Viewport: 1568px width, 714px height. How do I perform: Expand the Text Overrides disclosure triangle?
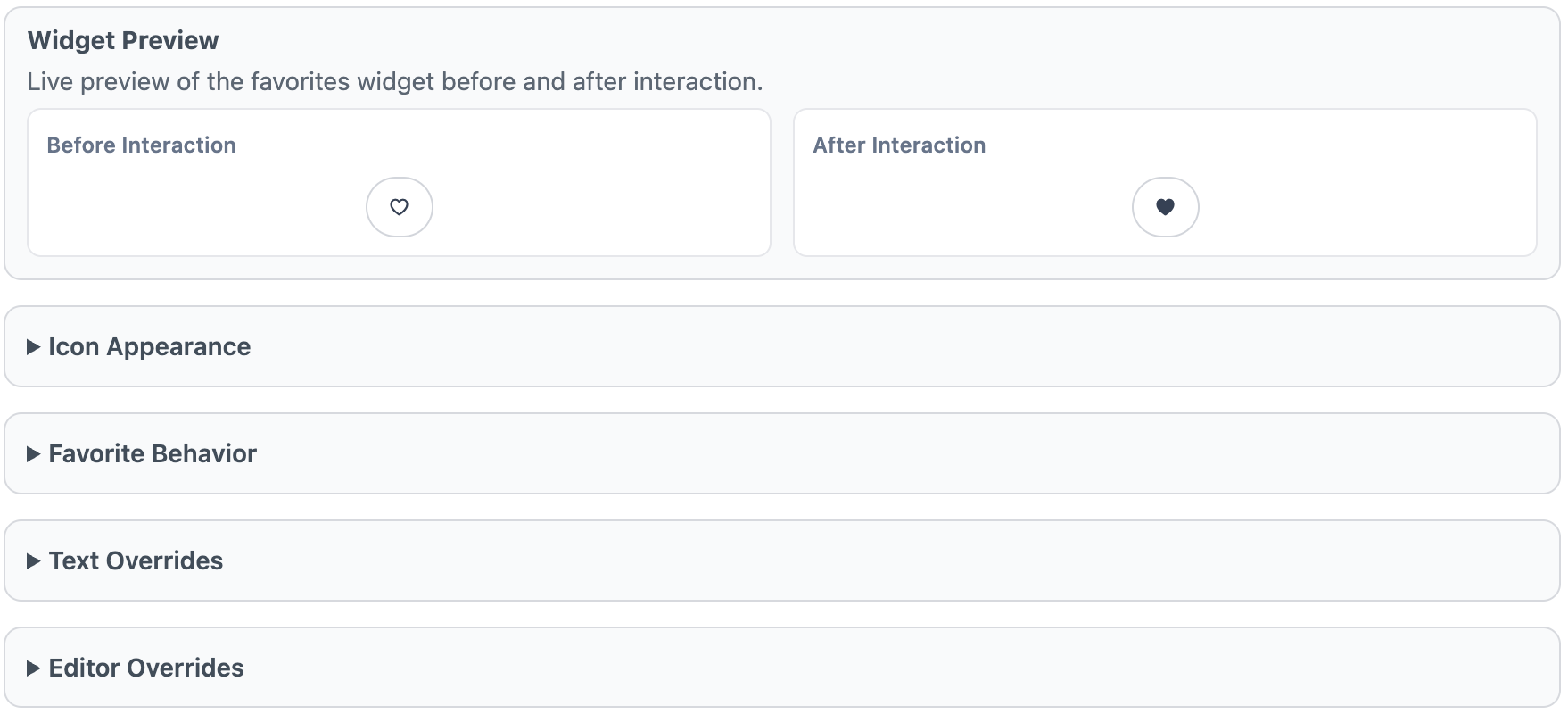tap(34, 561)
